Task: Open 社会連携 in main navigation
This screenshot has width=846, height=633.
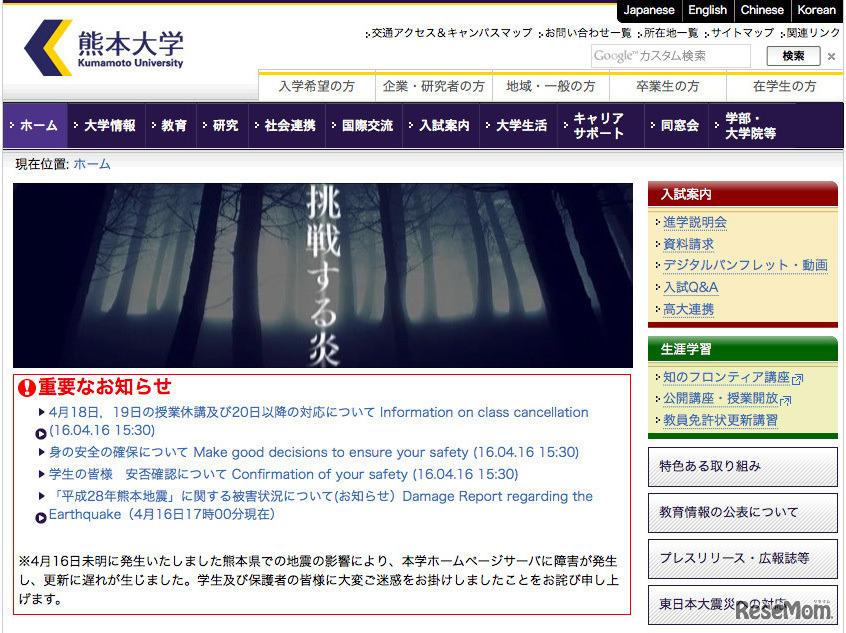Action: (287, 125)
